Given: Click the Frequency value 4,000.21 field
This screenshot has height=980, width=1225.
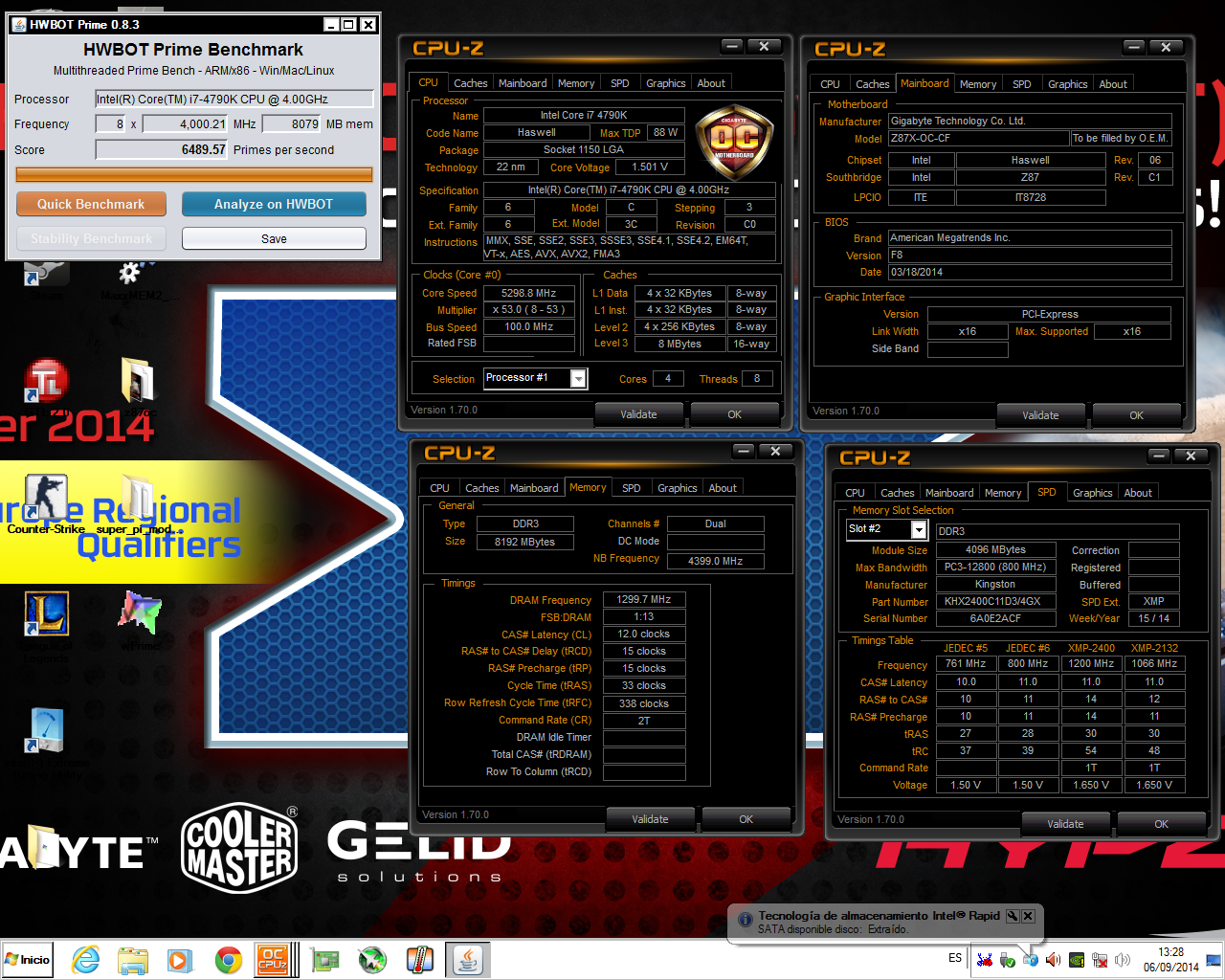Looking at the screenshot, I should (186, 123).
